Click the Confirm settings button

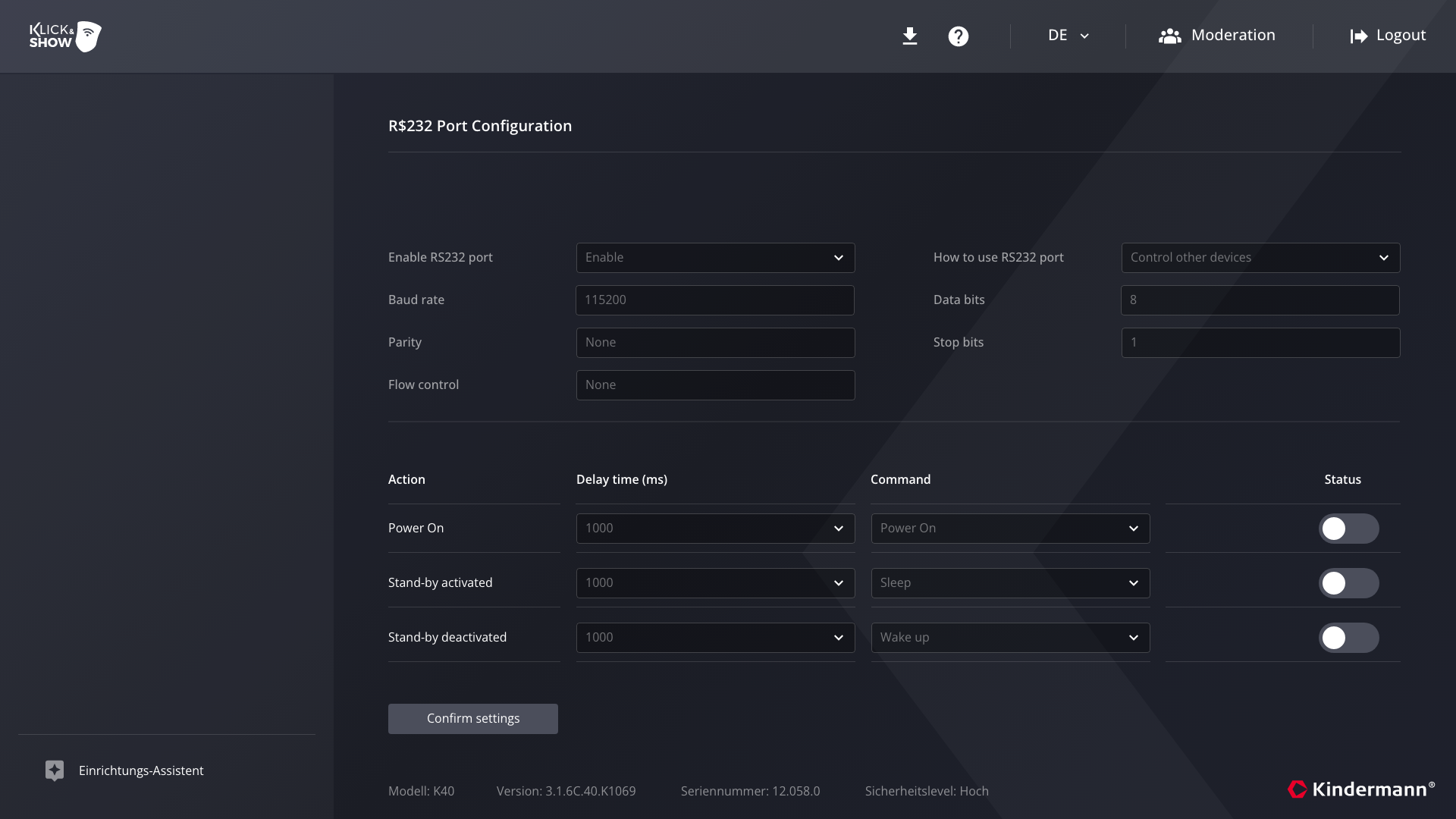pyautogui.click(x=473, y=719)
